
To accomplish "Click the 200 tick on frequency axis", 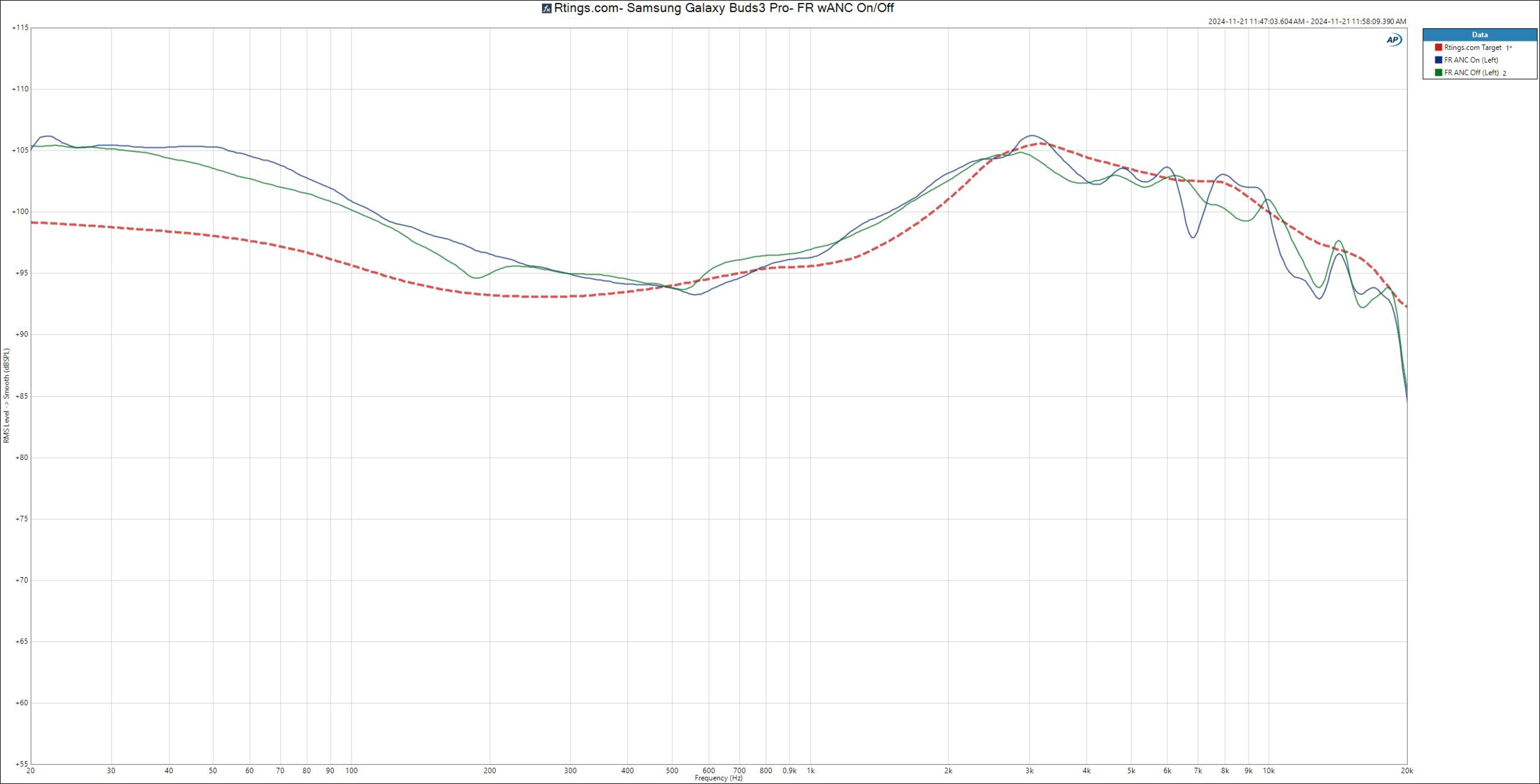I will 490,771.
